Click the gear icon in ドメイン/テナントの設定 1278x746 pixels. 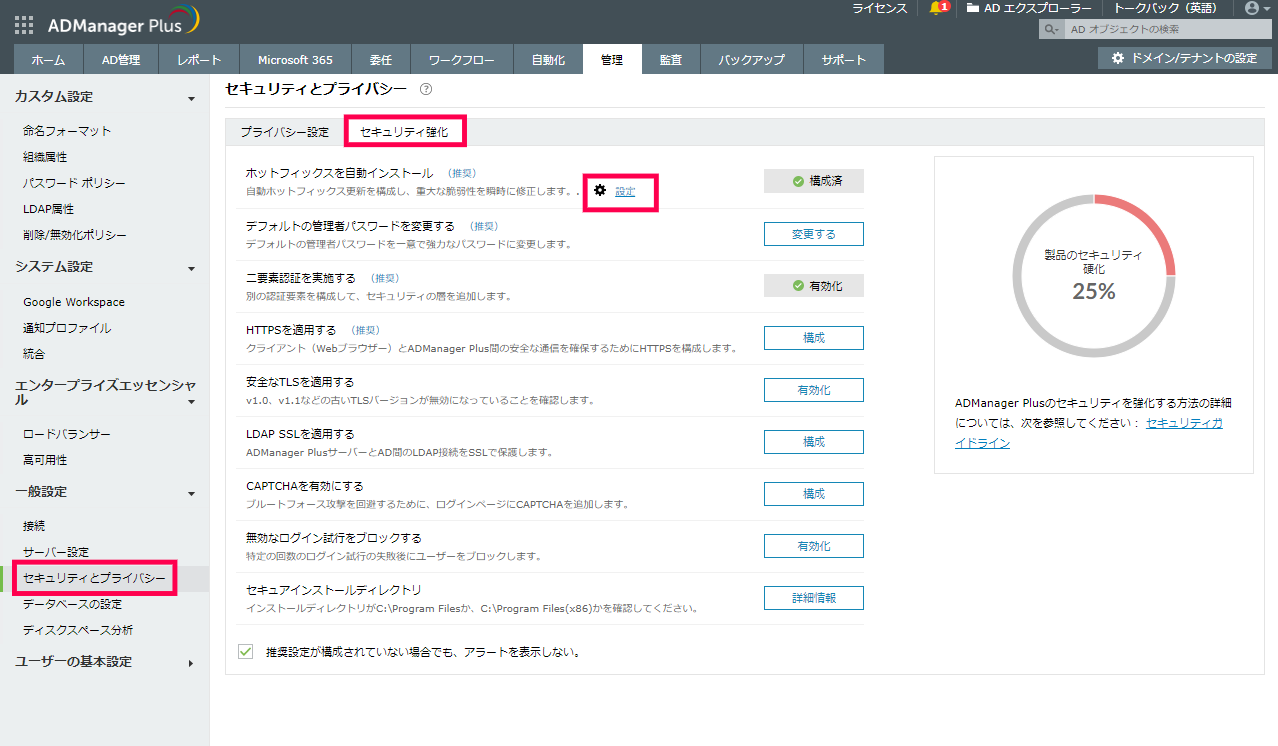1118,59
